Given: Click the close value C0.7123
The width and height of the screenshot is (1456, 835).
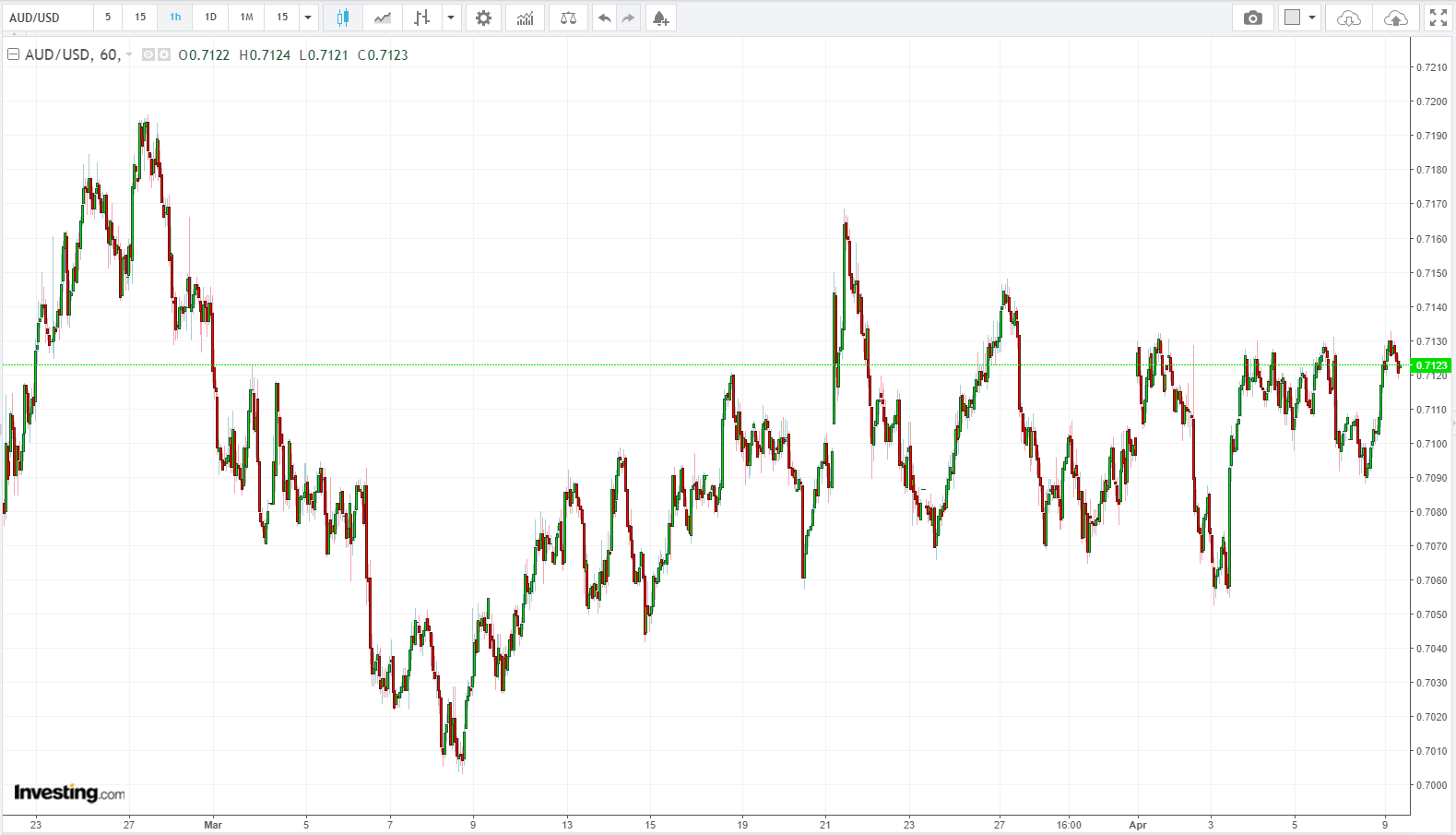Looking at the screenshot, I should (x=383, y=55).
